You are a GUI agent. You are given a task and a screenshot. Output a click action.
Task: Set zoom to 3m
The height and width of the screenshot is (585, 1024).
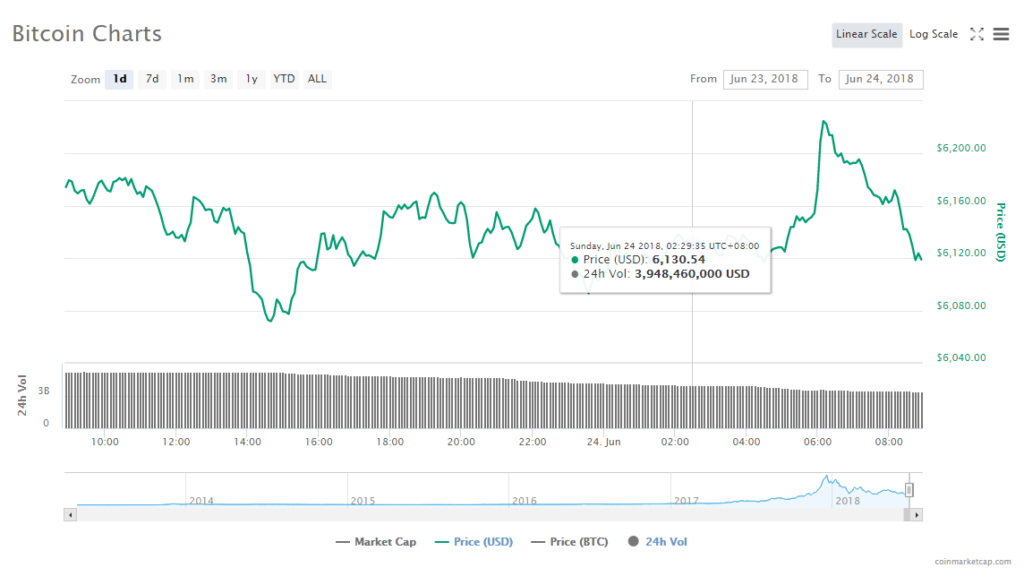tap(218, 79)
